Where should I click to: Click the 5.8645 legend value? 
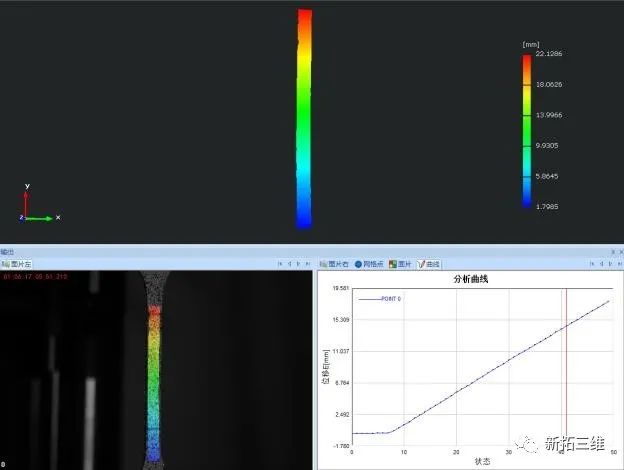[x=547, y=176]
